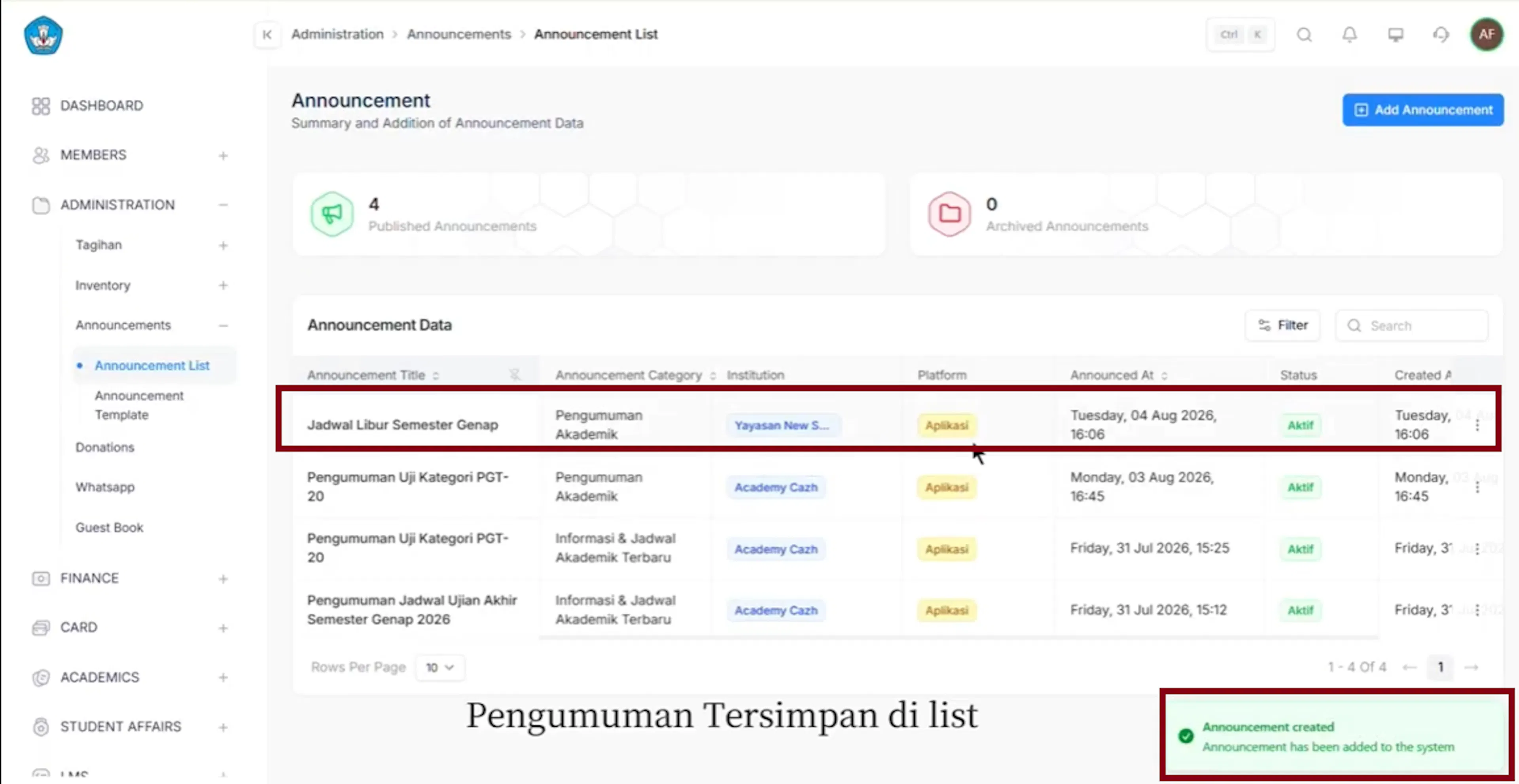Expand the STUDENT AFFAIRS section
1519x784 pixels.
223,727
